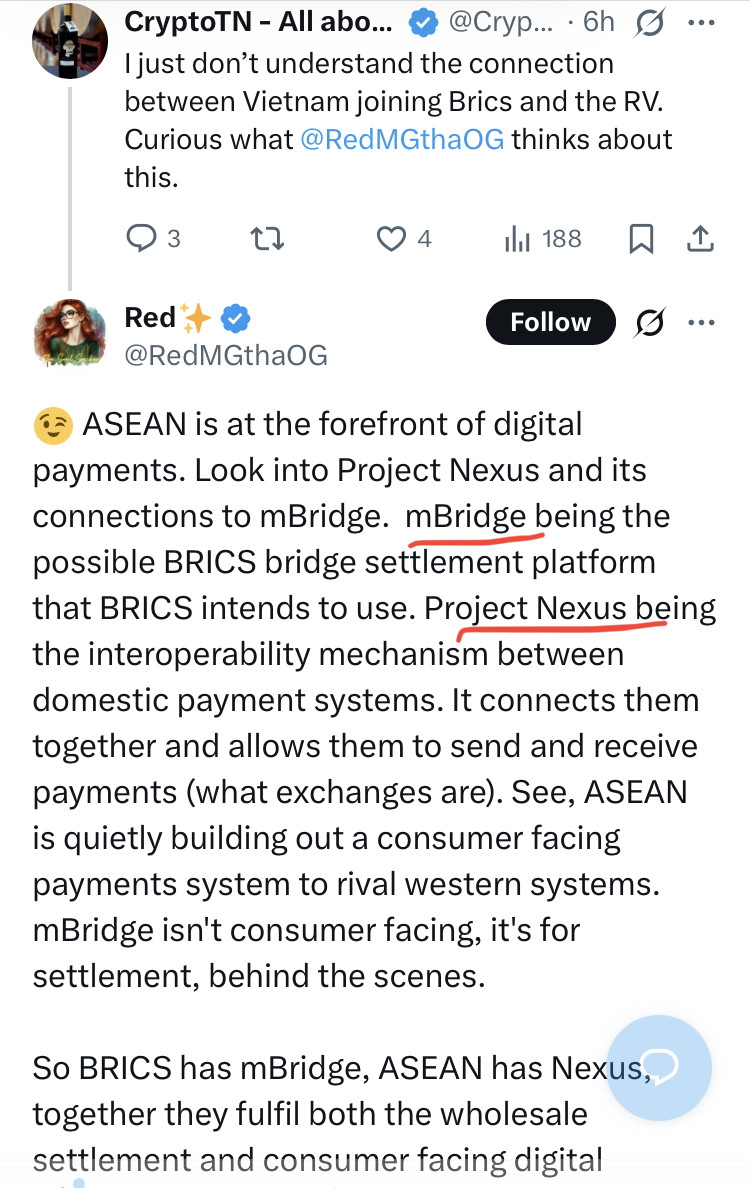Open the 6h timestamp on CryptoTN's tweet

pos(599,21)
